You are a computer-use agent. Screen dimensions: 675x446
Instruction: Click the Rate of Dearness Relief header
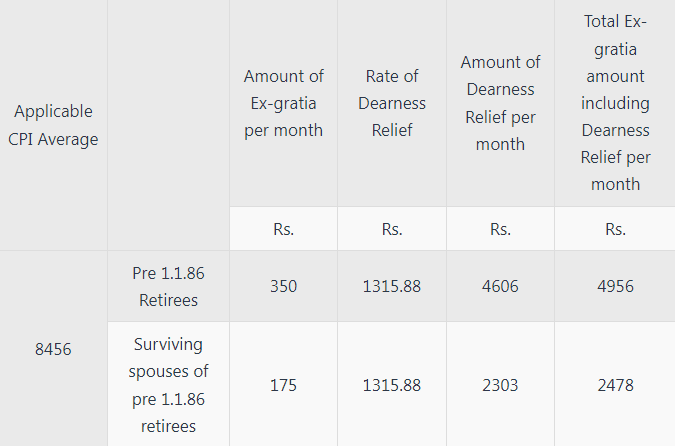392,103
